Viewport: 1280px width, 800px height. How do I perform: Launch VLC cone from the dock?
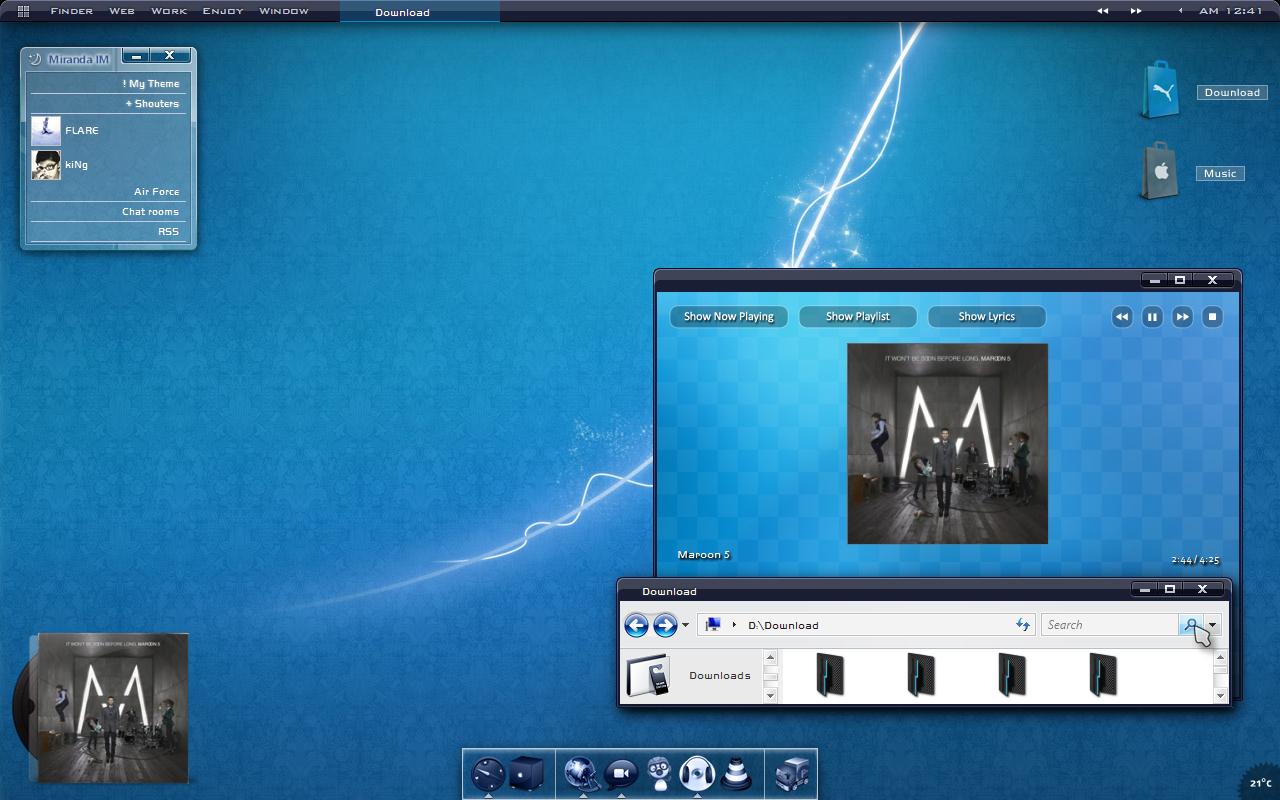point(736,774)
